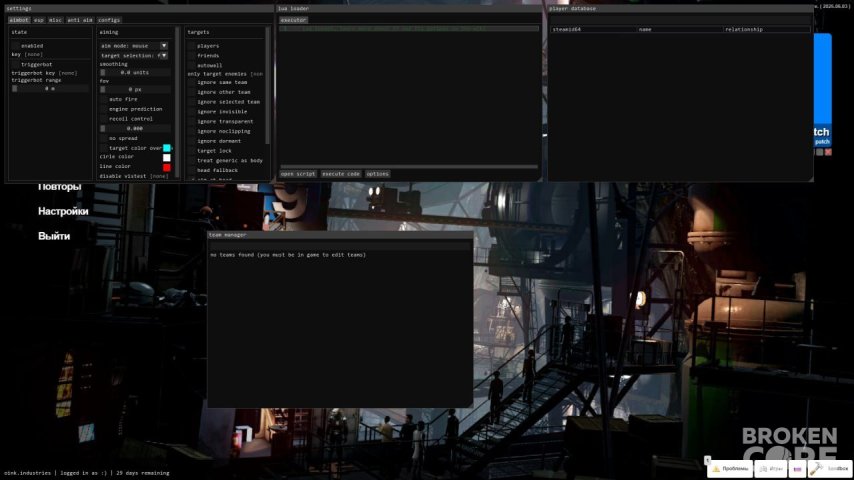Screen dimensions: 854x480
Task: Click the purple icon in bottom bar
Action: point(797,469)
